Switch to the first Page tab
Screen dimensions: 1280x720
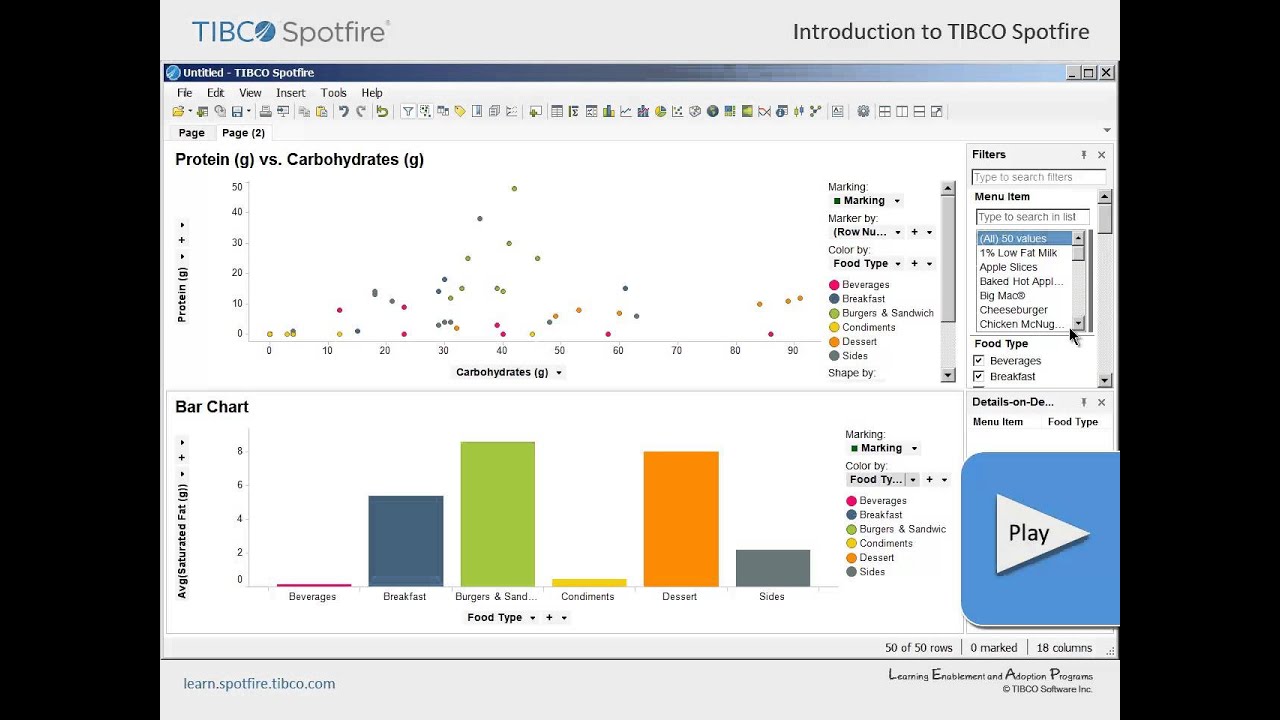[x=191, y=133]
